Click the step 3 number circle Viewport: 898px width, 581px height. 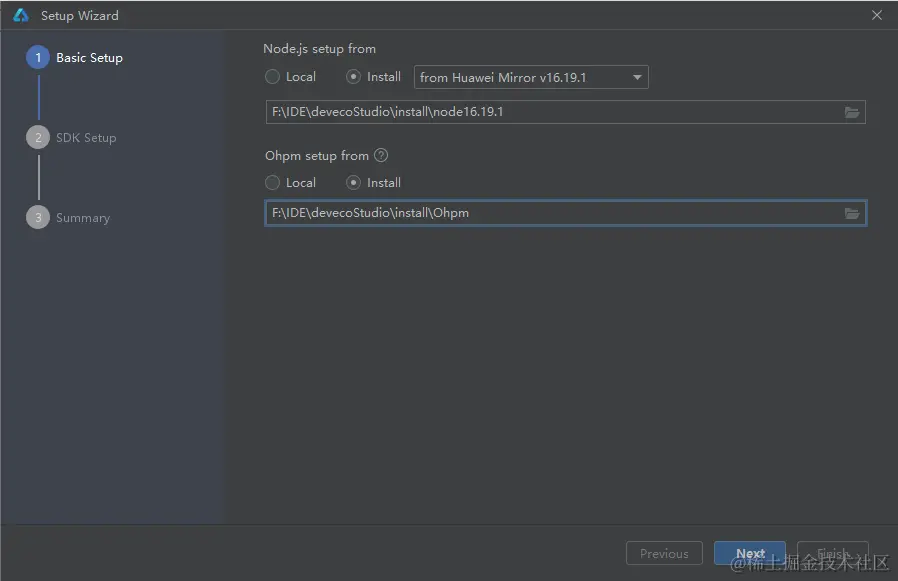coord(38,218)
